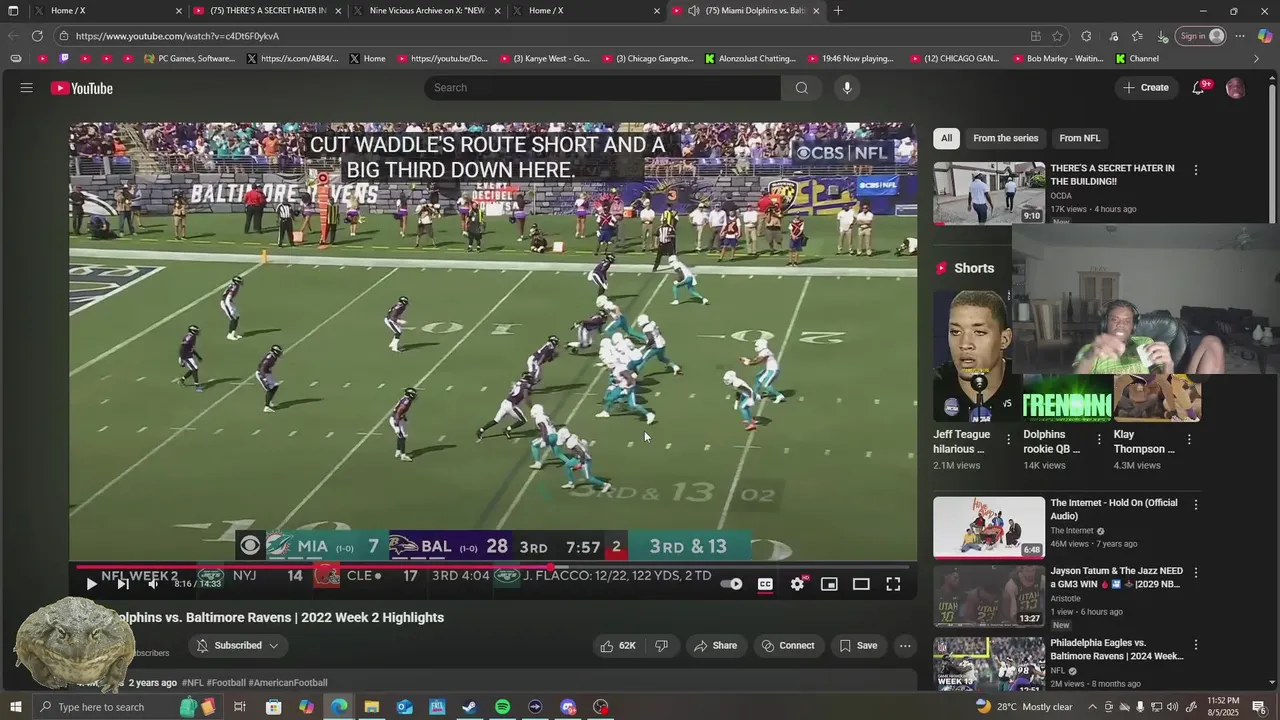The height and width of the screenshot is (720, 1280).
Task: Like the video with 62K likes
Action: [x=618, y=646]
